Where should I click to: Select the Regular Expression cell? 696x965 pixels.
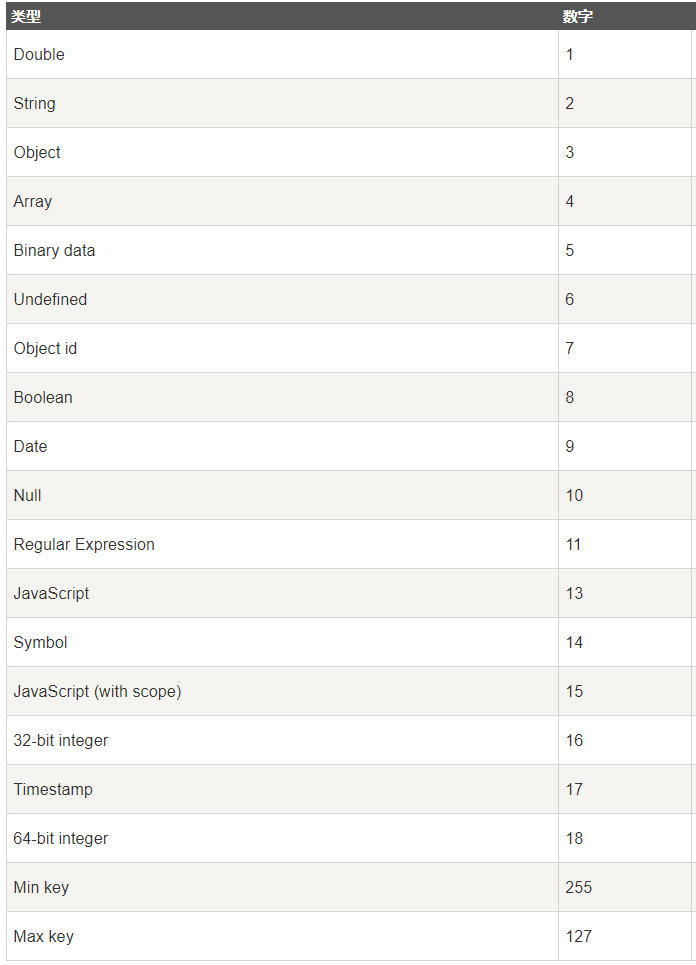click(84, 544)
